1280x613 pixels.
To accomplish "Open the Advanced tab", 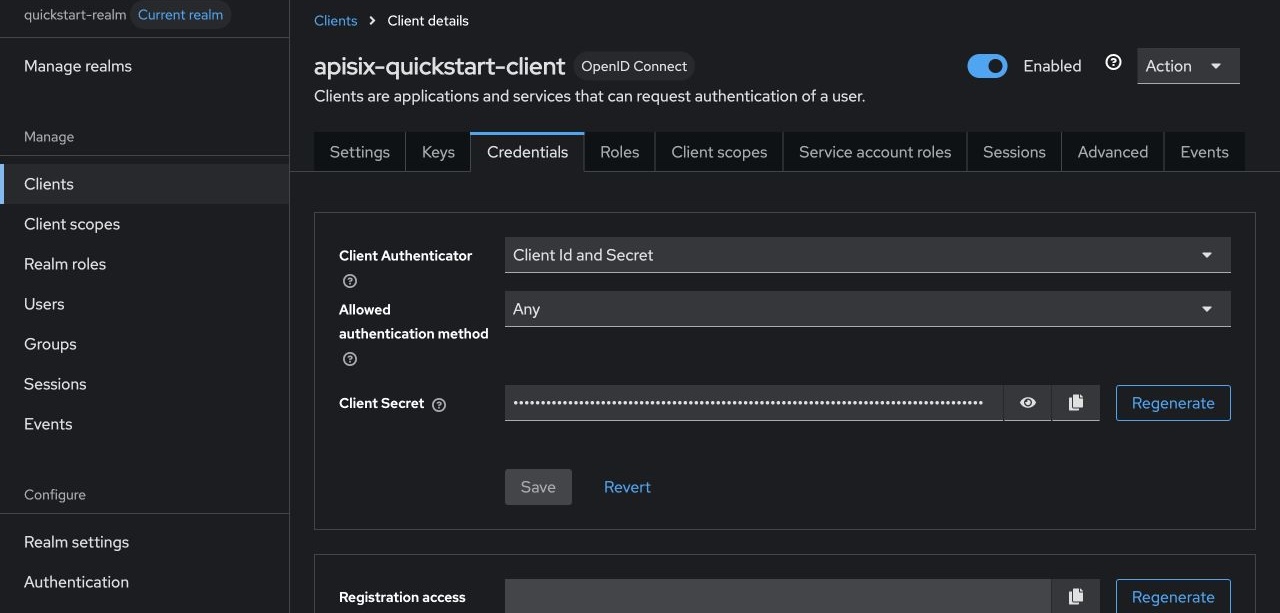I will pyautogui.click(x=1113, y=152).
